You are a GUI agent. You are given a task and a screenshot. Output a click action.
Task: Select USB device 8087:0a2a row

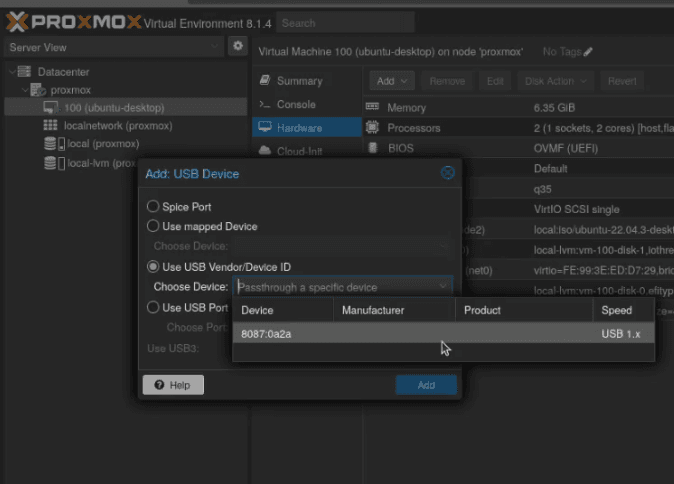(443, 334)
